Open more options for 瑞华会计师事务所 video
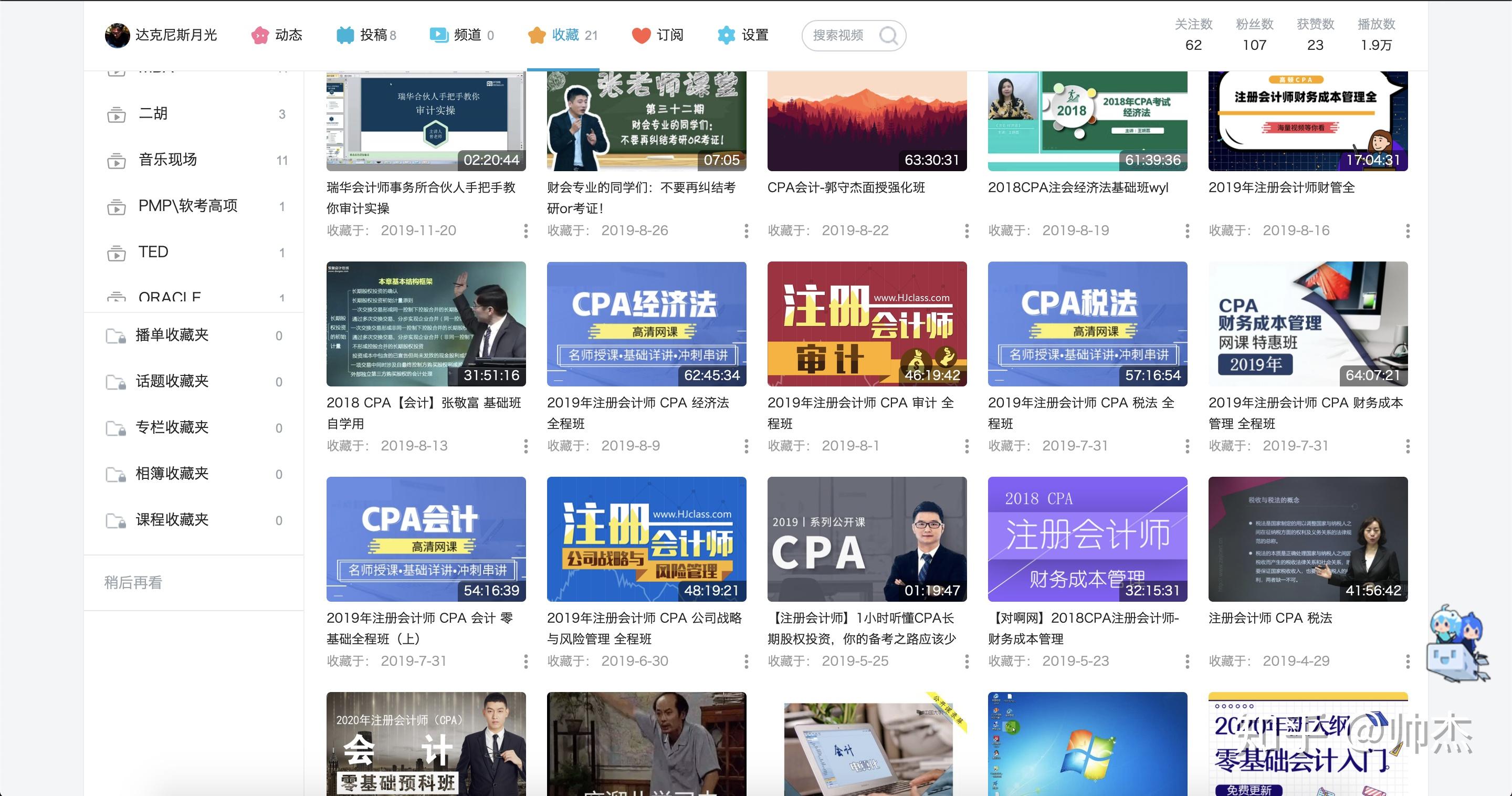1512x796 pixels. [526, 231]
